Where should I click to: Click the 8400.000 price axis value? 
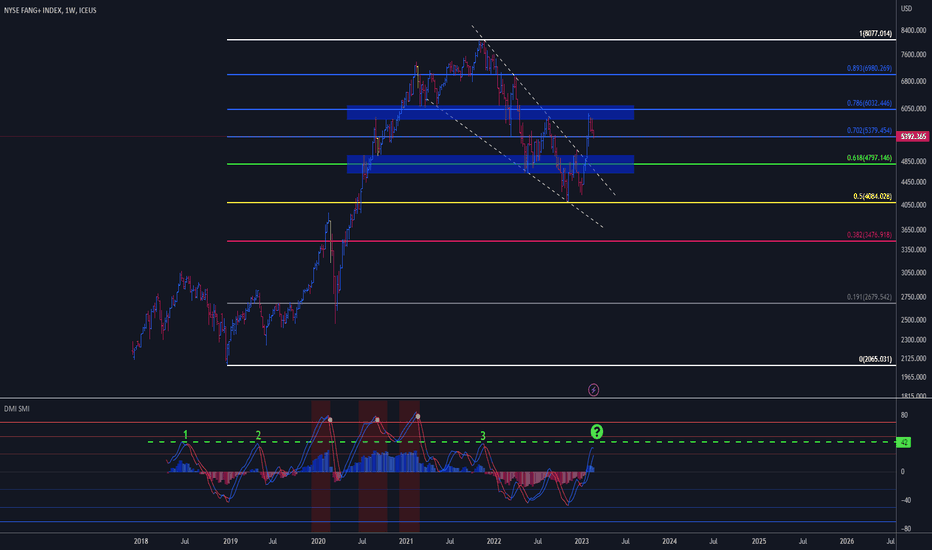914,30
